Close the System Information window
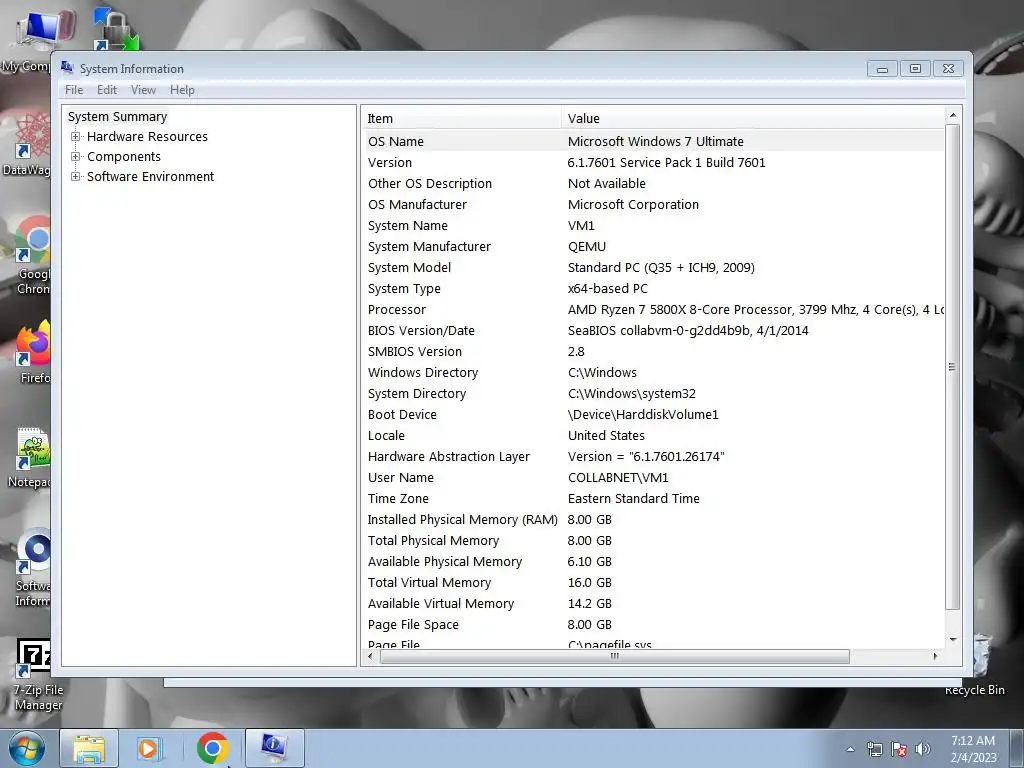 948,69
